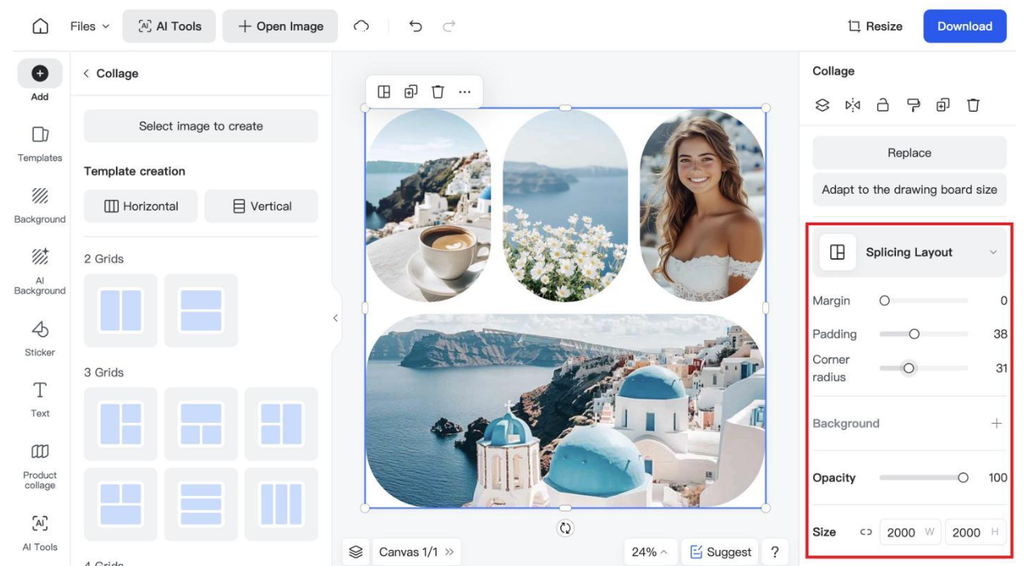Select two-row 2 Grids layout
Image resolution: width=1024 pixels, height=566 pixels.
tap(201, 310)
